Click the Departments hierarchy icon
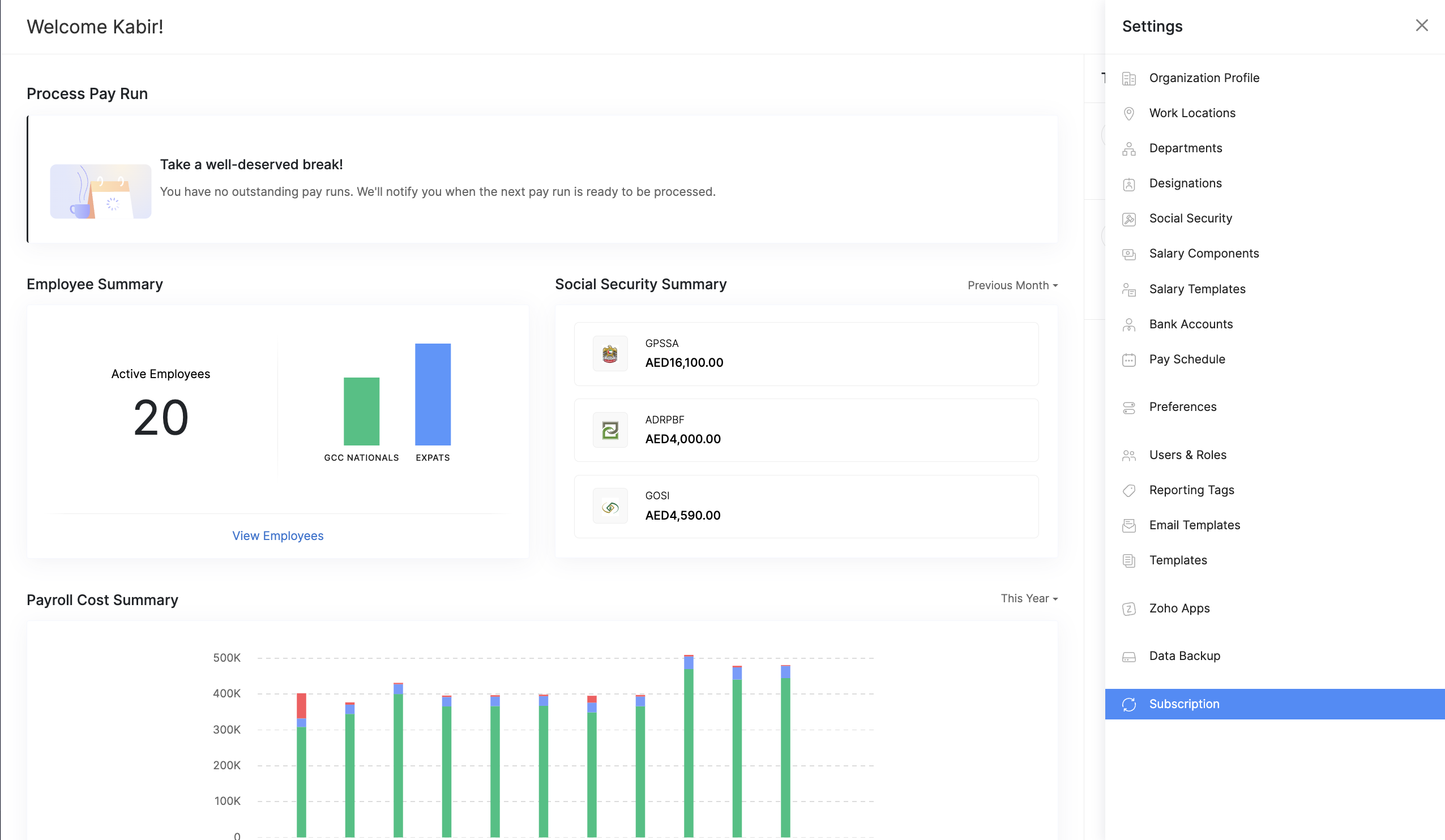Viewport: 1445px width, 840px height. click(x=1128, y=149)
